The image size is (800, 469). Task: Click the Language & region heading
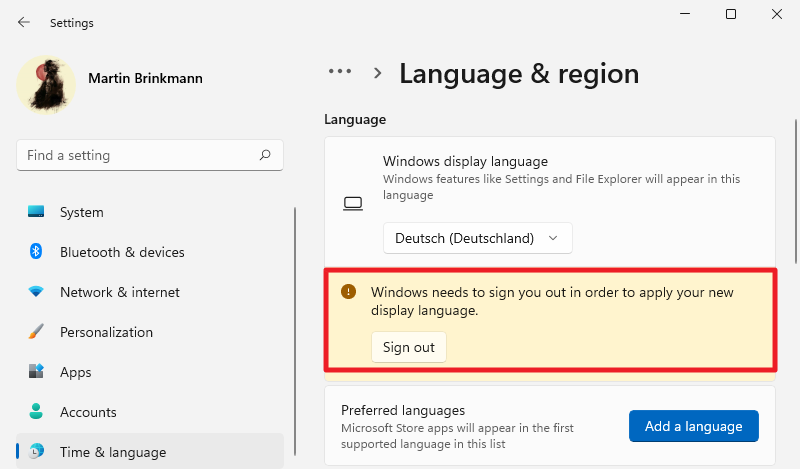tap(519, 74)
